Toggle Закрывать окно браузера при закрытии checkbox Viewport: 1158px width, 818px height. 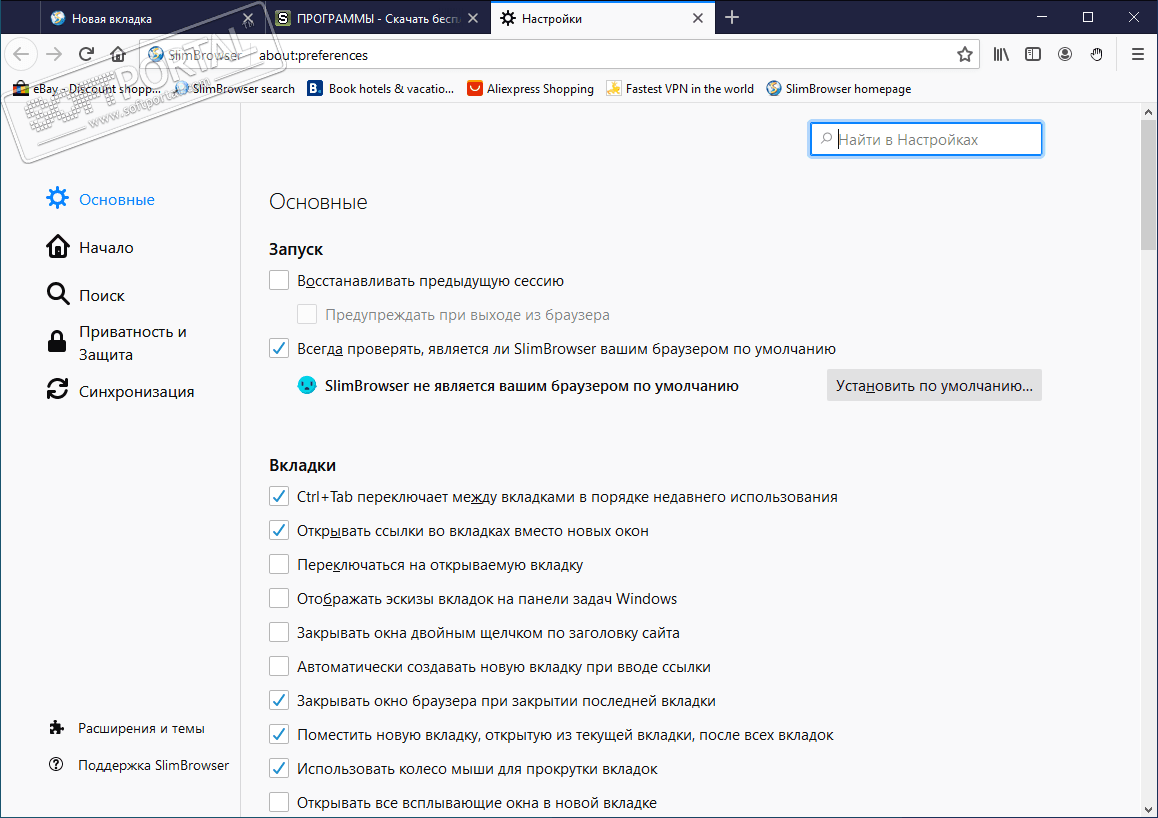point(278,701)
